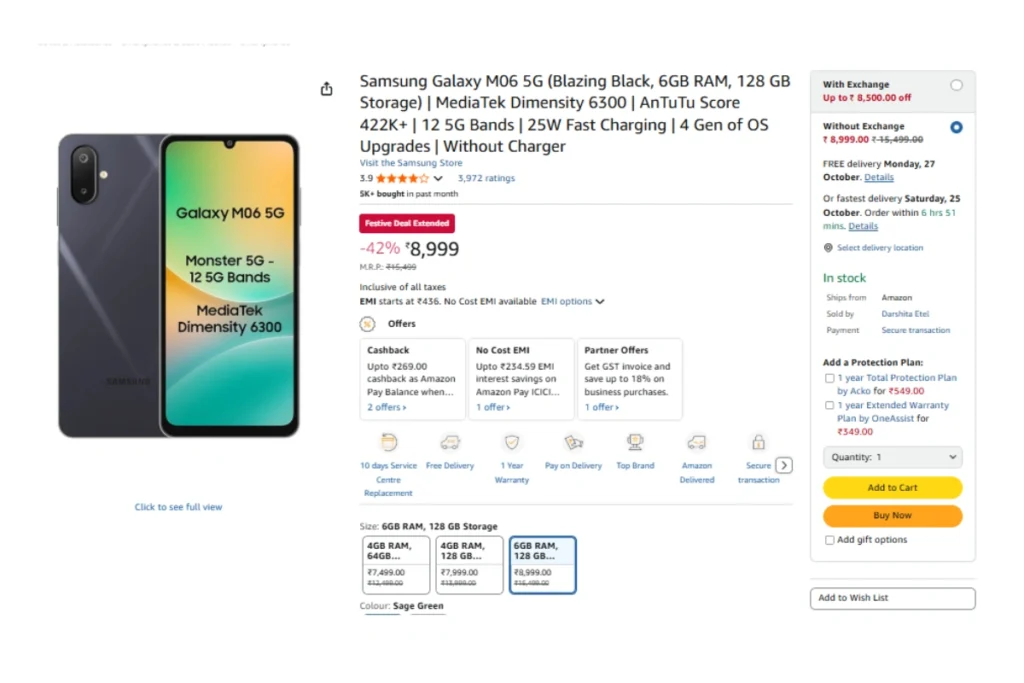Check the 1 year Total Protection Plan box
This screenshot has height=683, width=1024.
pos(830,378)
